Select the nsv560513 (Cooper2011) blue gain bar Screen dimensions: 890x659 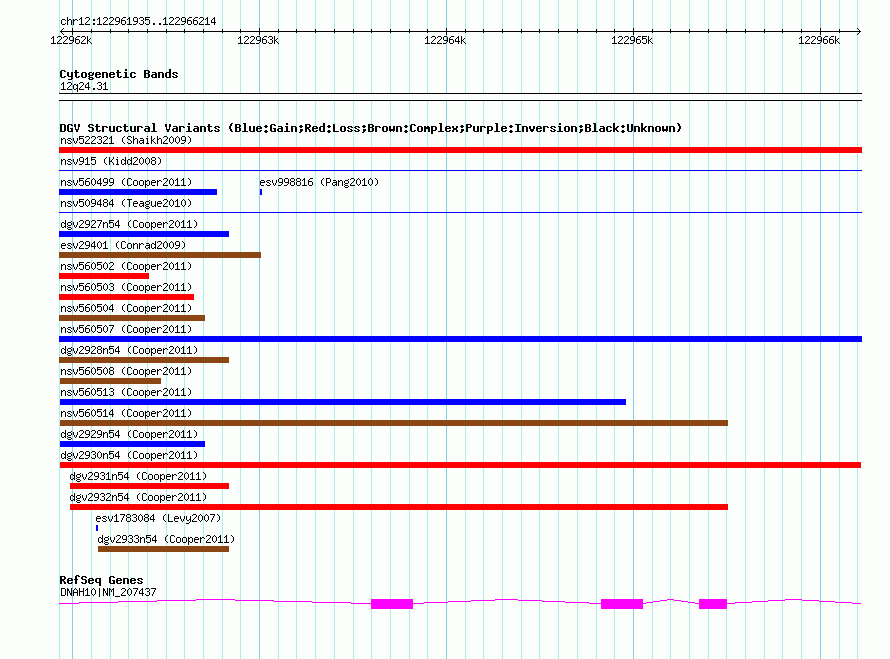342,402
